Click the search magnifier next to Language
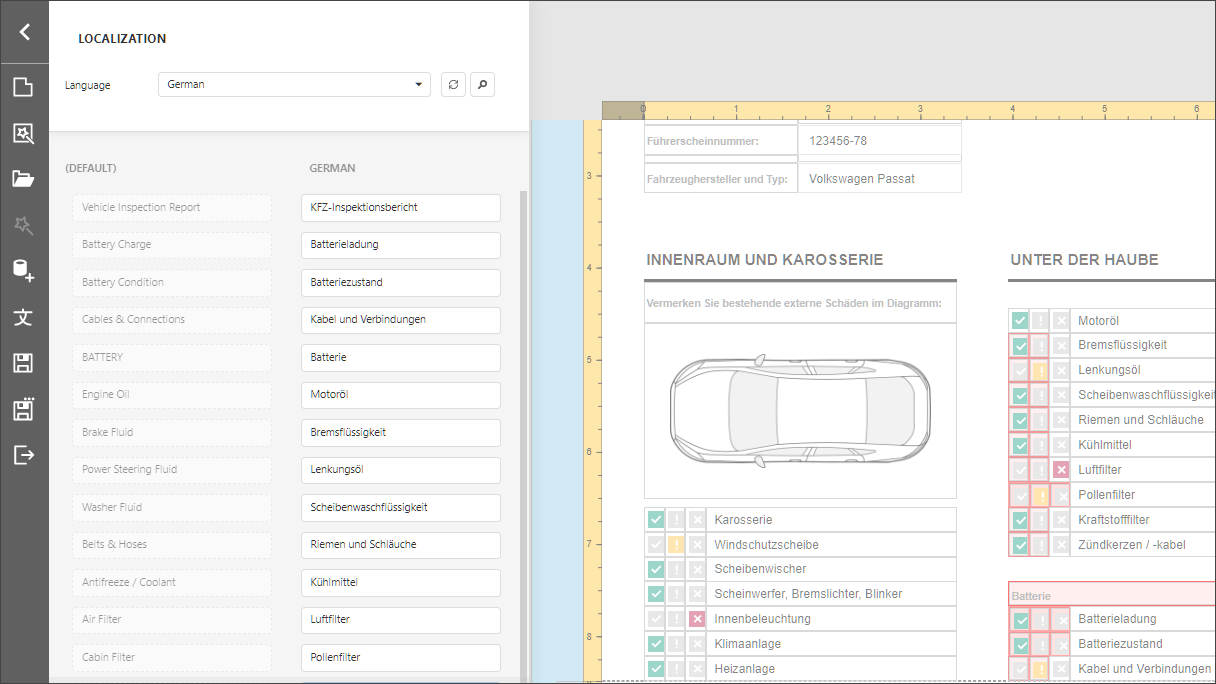 click(482, 85)
